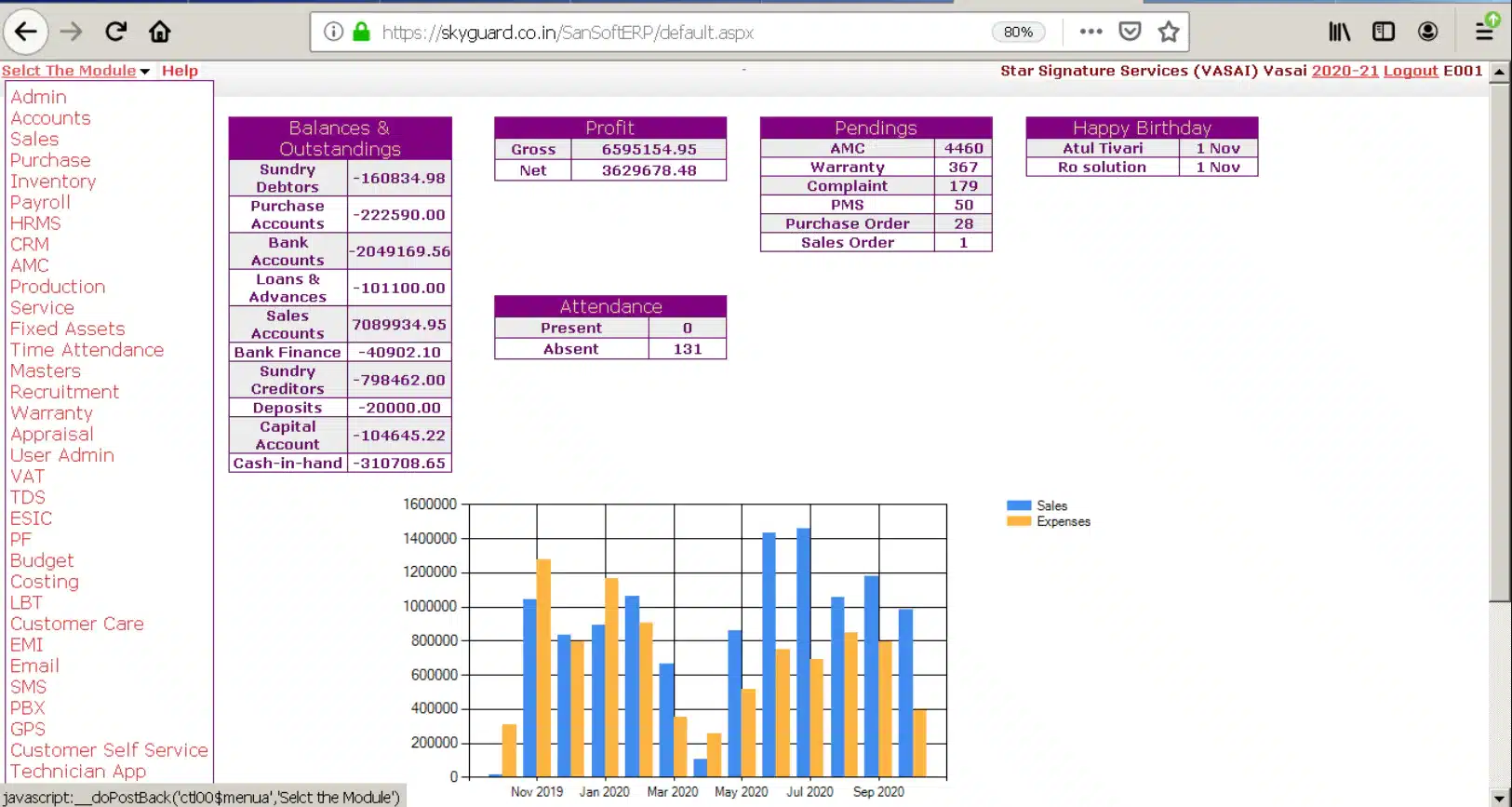Click the vertical scrollbar thumb
The image size is (1512, 807).
pyautogui.click(x=1500, y=343)
